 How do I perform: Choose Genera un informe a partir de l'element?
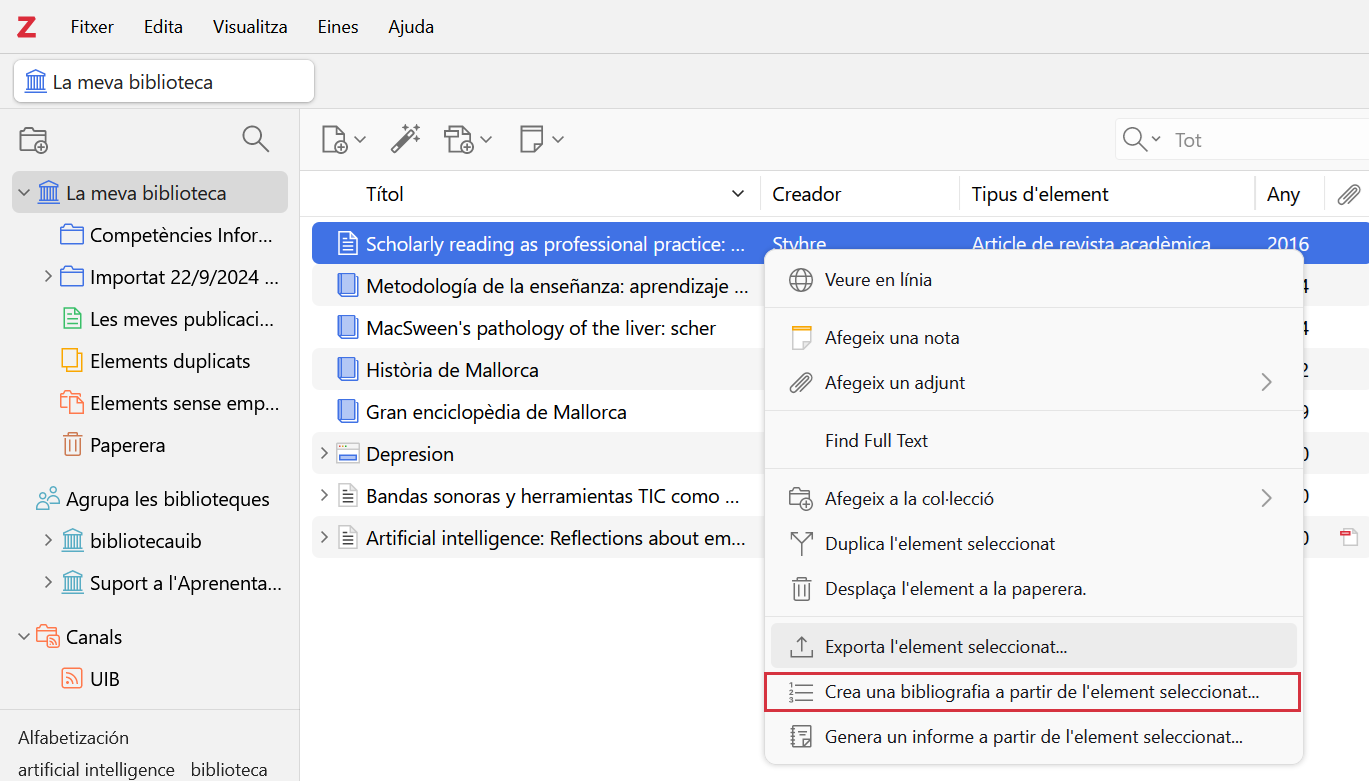pos(1034,737)
